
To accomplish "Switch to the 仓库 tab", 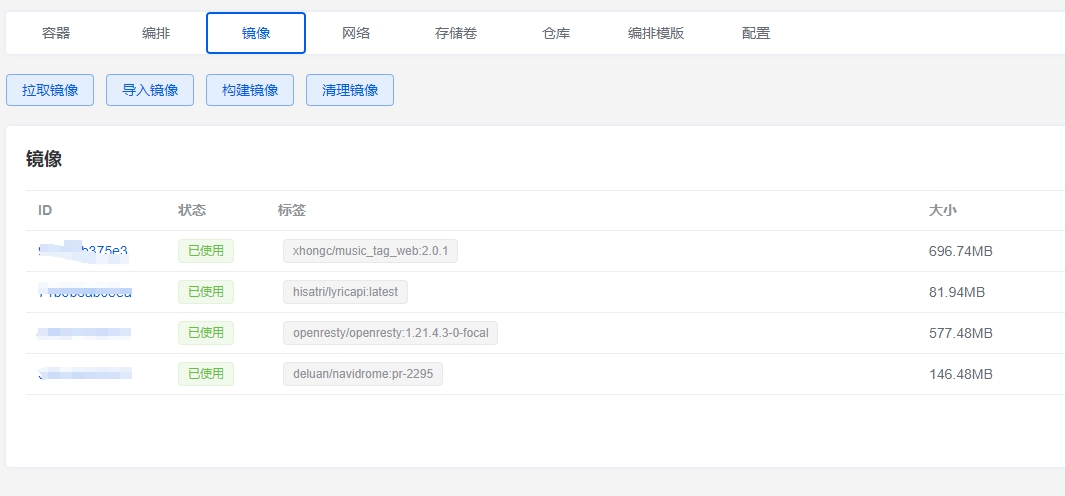I will pos(556,33).
